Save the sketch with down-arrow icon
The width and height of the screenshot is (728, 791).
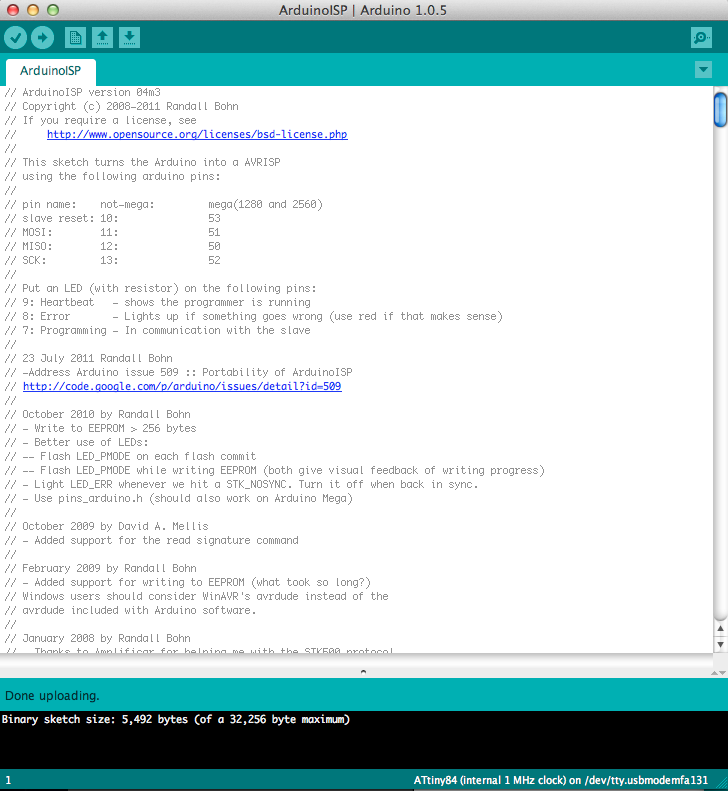click(x=129, y=38)
